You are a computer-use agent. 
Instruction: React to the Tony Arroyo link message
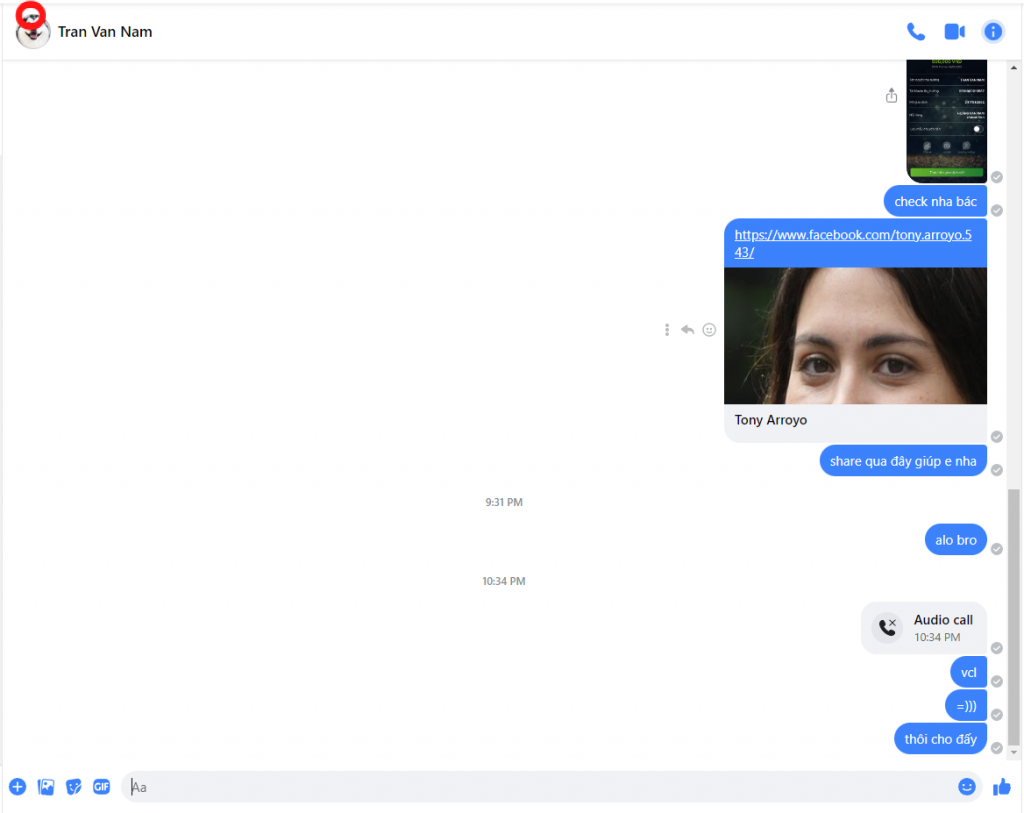pyautogui.click(x=709, y=329)
